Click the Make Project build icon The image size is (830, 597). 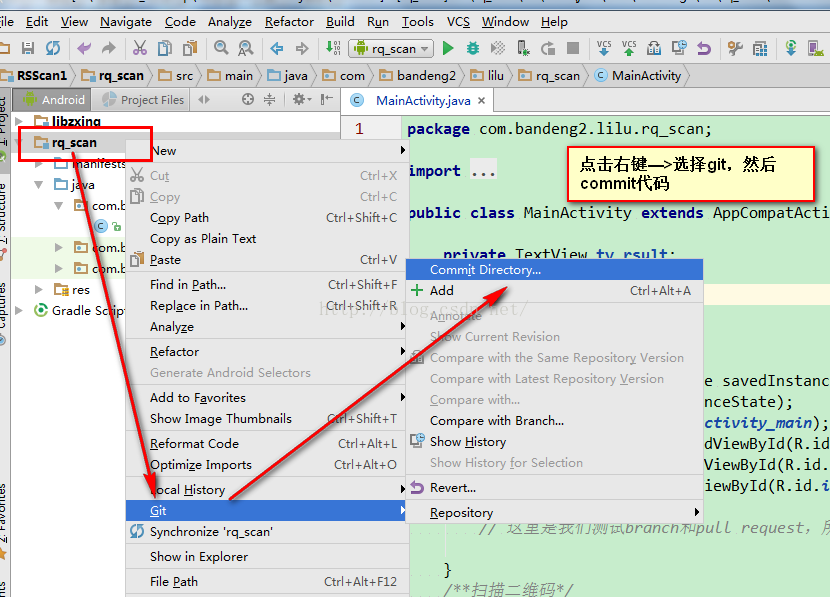333,48
